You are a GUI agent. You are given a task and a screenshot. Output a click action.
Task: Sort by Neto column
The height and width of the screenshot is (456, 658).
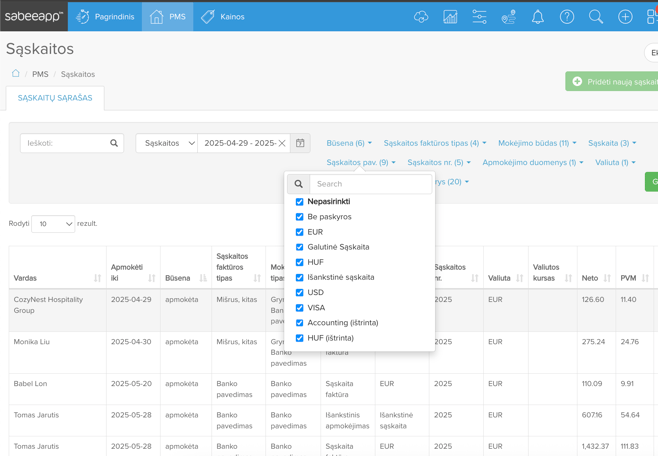coord(607,278)
